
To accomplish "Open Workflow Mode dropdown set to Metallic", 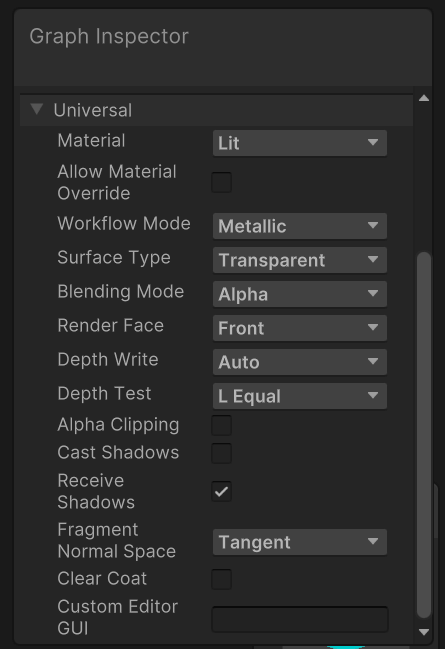I will click(x=300, y=226).
